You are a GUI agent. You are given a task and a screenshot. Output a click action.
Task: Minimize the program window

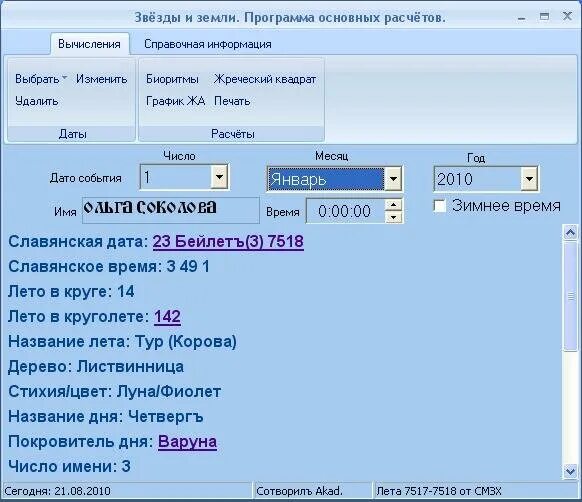(x=522, y=17)
